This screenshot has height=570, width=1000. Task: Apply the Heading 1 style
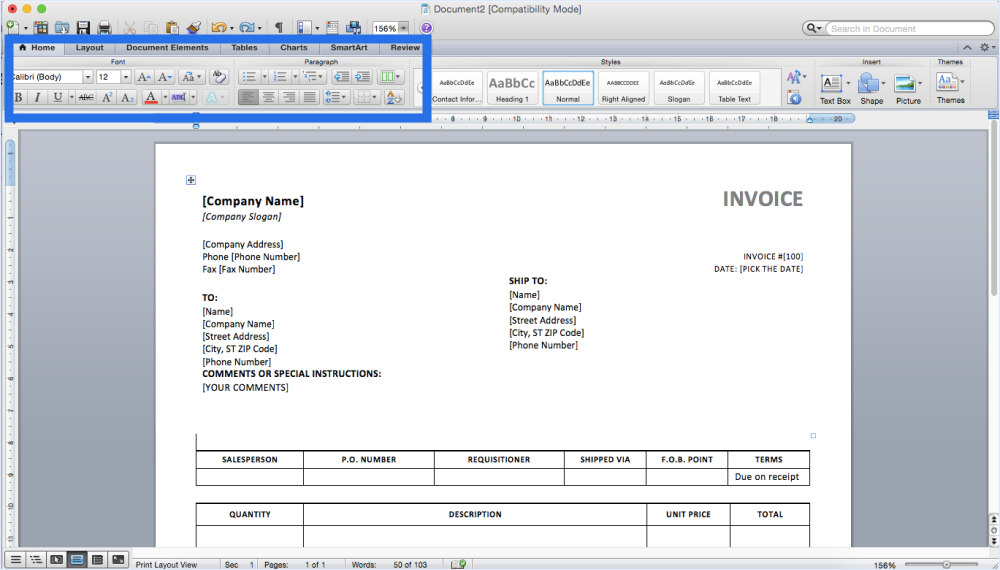512,88
